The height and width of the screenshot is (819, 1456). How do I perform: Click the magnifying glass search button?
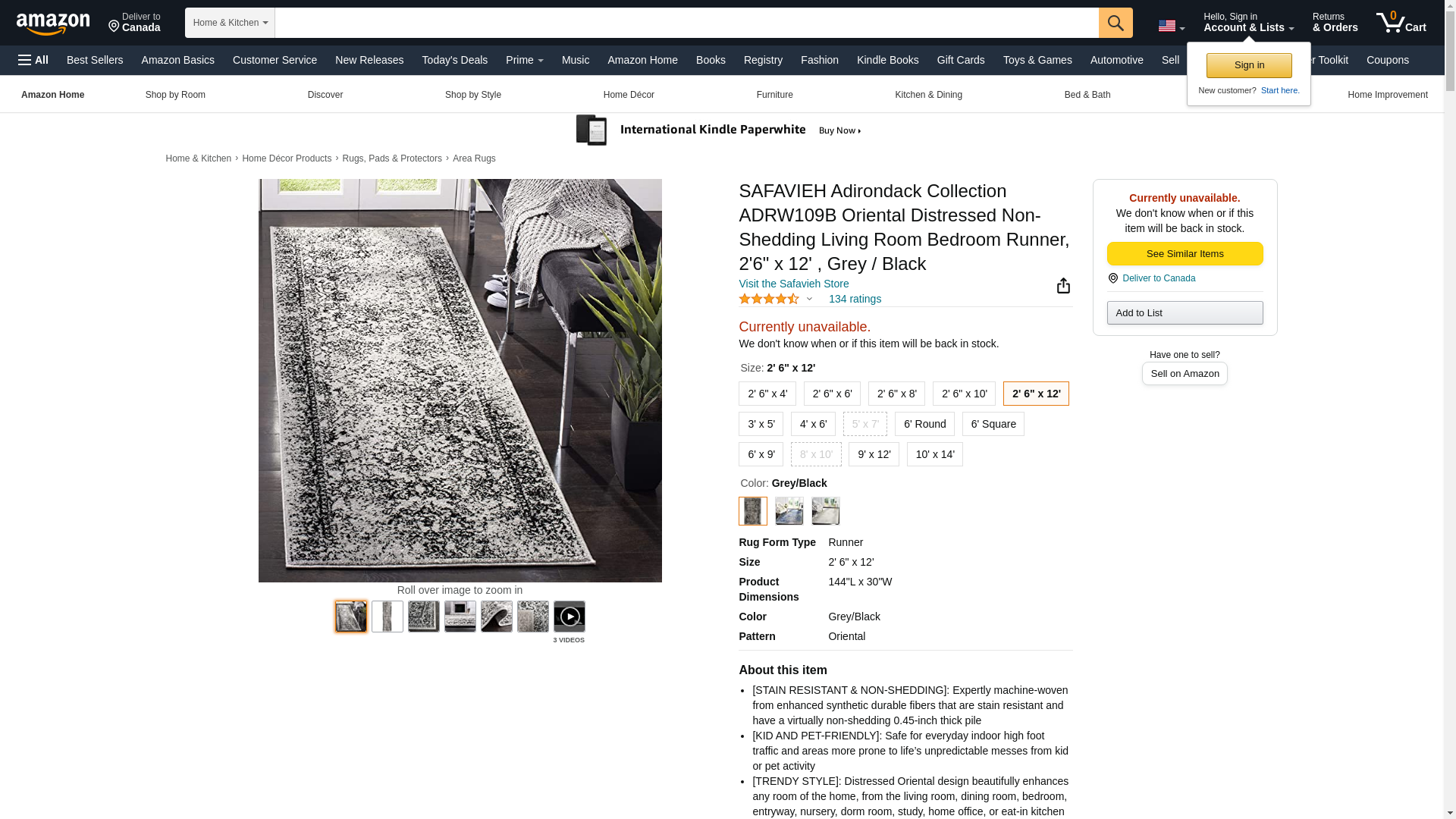click(x=1116, y=23)
